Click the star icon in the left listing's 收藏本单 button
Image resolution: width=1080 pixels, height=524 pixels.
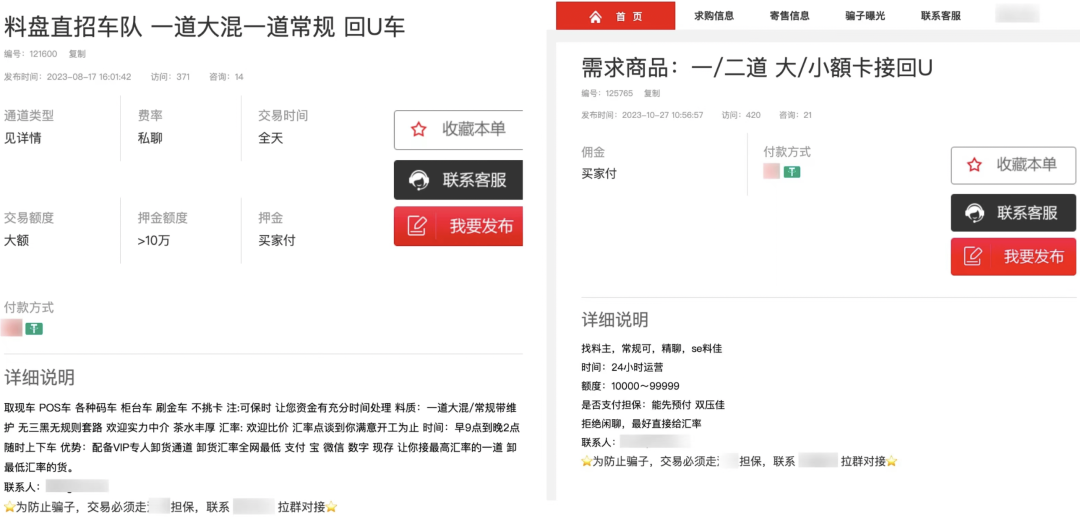pyautogui.click(x=419, y=130)
